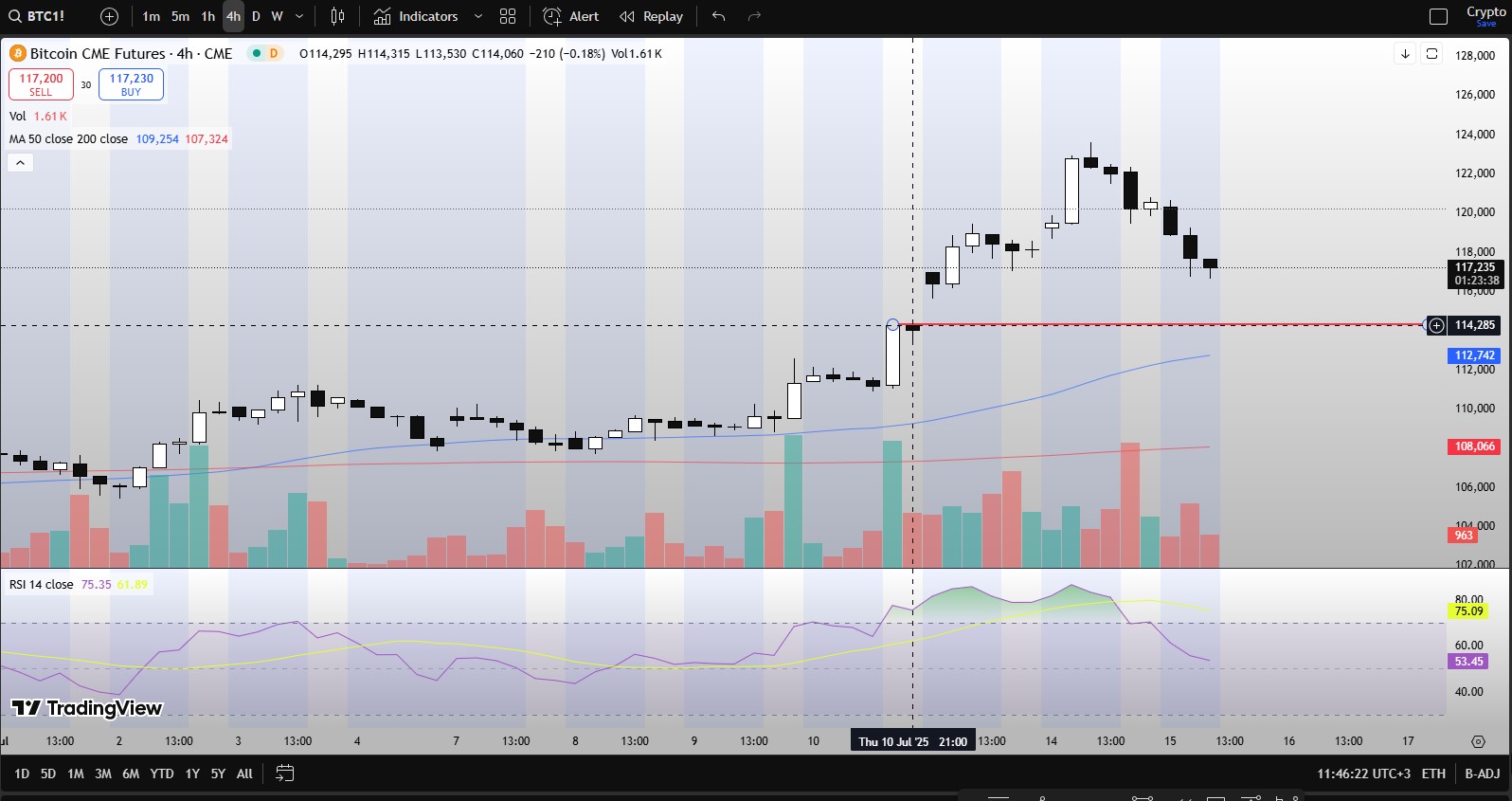The height and width of the screenshot is (801, 1512).
Task: Click the Thu 10 Jul '25 21:00 time label
Action: point(913,741)
